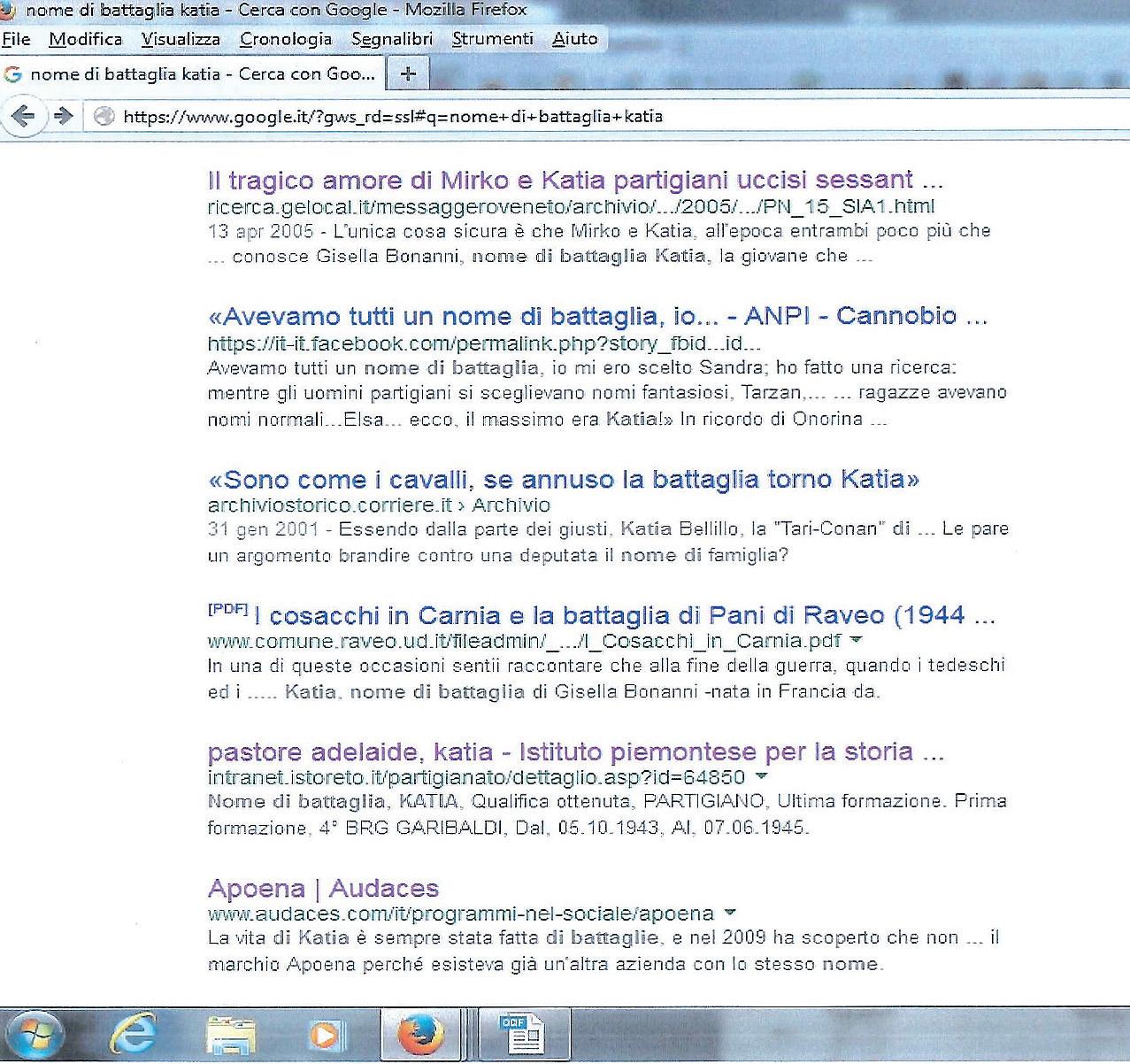Open 'pastore adelaide, katia' result
This screenshot has height=1064, width=1130.
pos(576,752)
